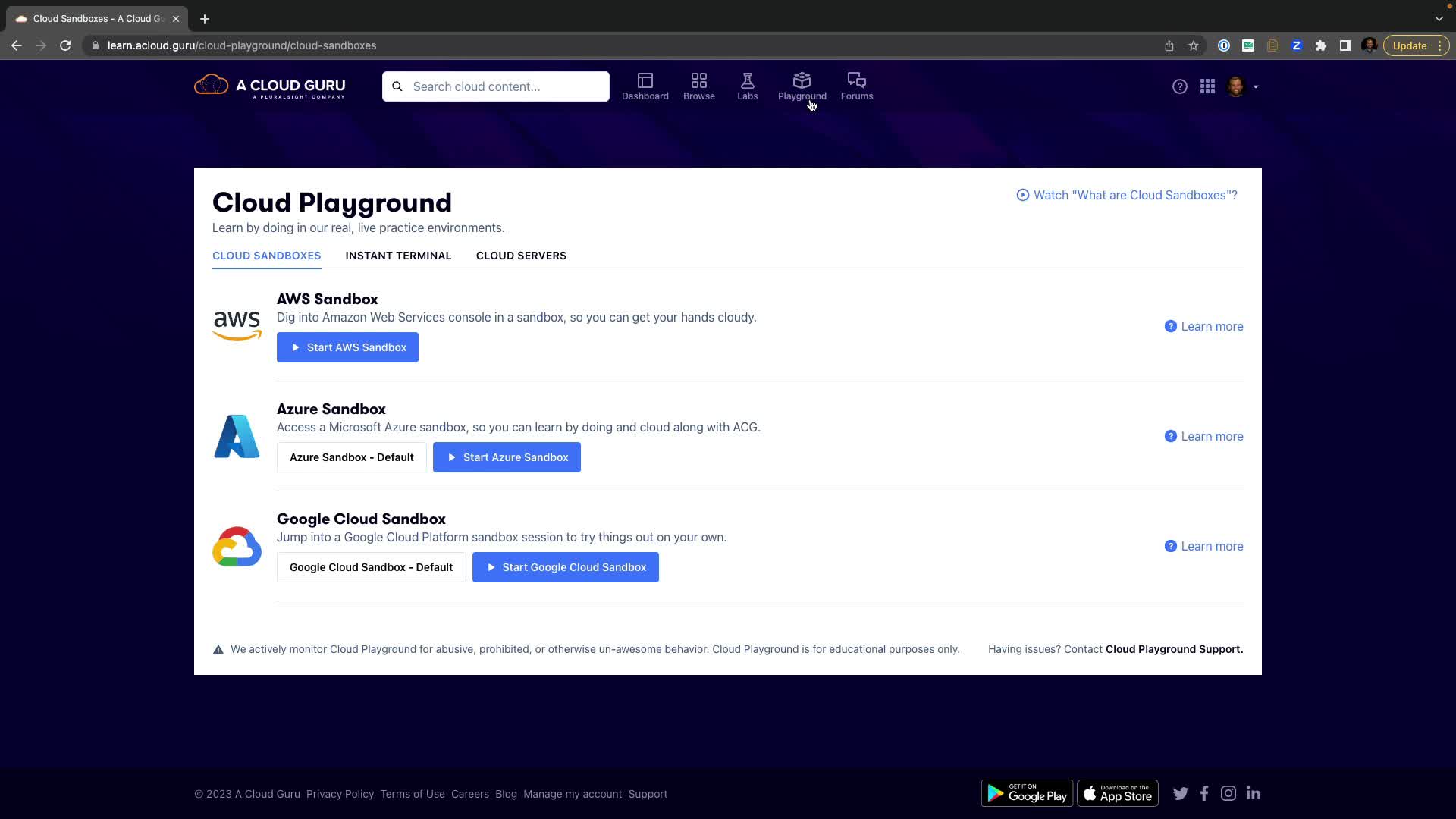Expand the profile avatar dropdown arrow
This screenshot has width=1456, height=819.
click(x=1256, y=87)
